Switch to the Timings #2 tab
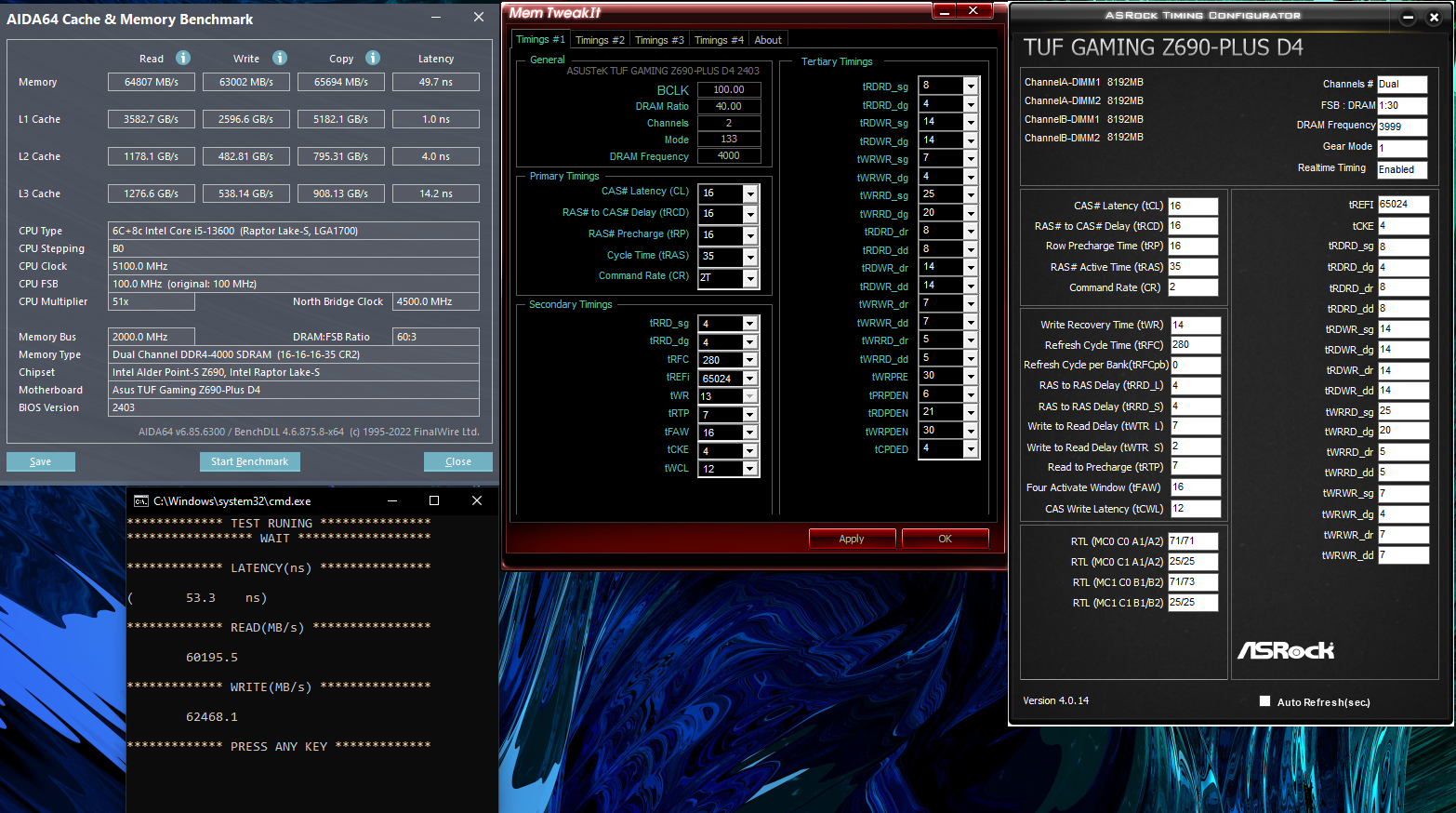This screenshot has height=813, width=1456. tap(600, 40)
